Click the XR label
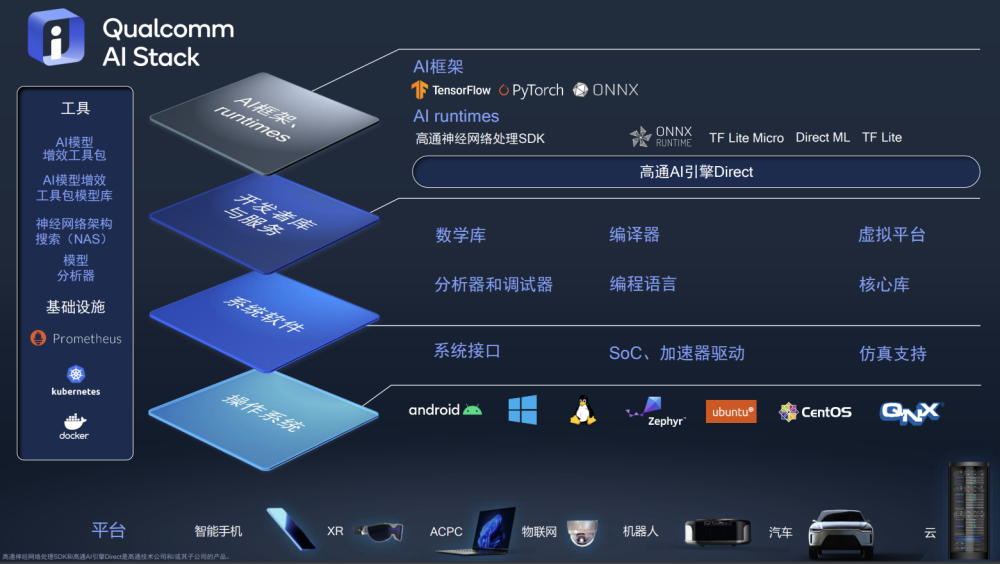The image size is (1000, 564). tap(335, 531)
